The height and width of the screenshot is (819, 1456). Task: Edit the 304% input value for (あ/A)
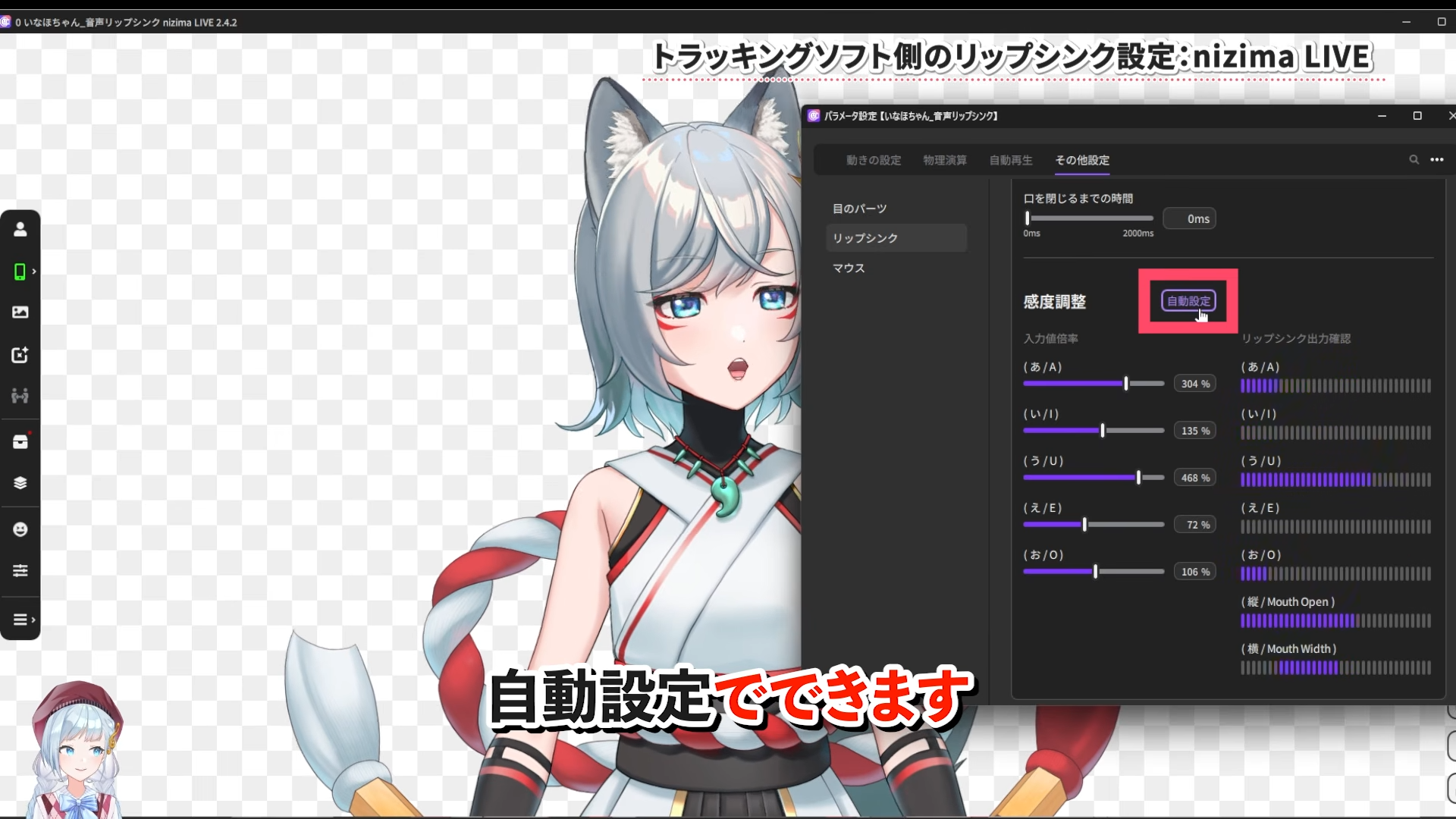(x=1195, y=383)
